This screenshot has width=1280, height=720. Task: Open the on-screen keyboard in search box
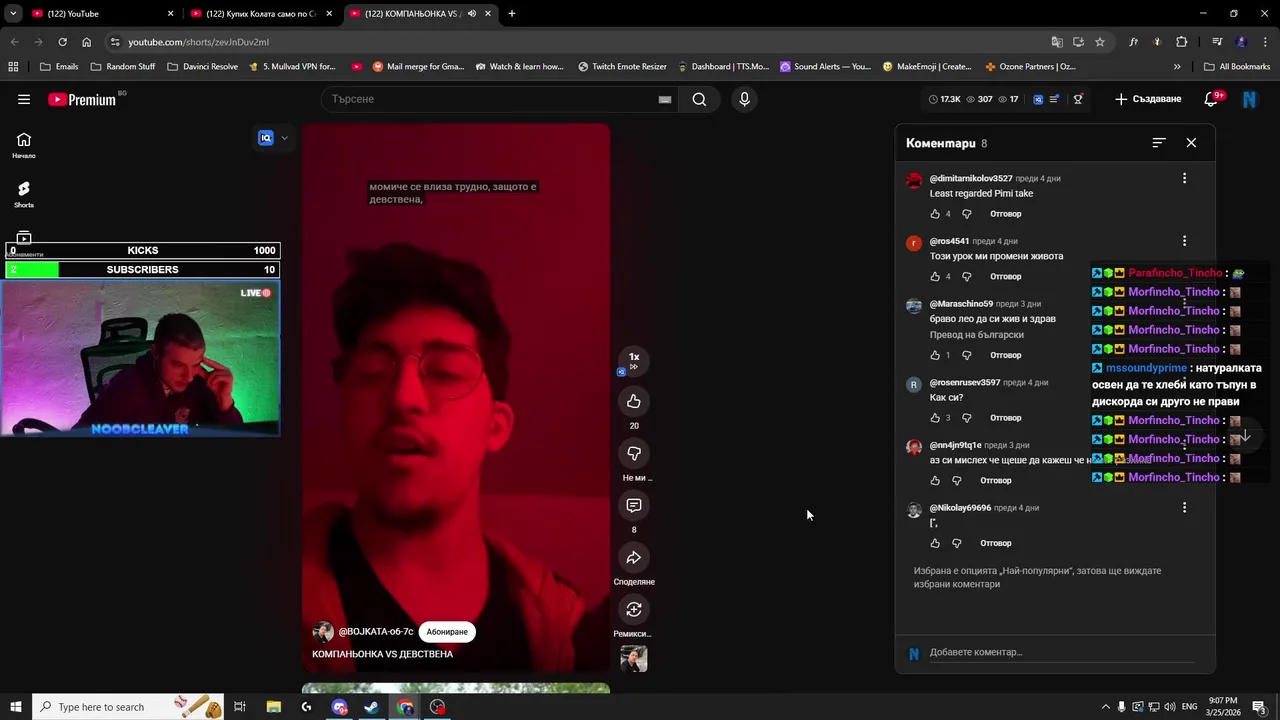pyautogui.click(x=665, y=99)
